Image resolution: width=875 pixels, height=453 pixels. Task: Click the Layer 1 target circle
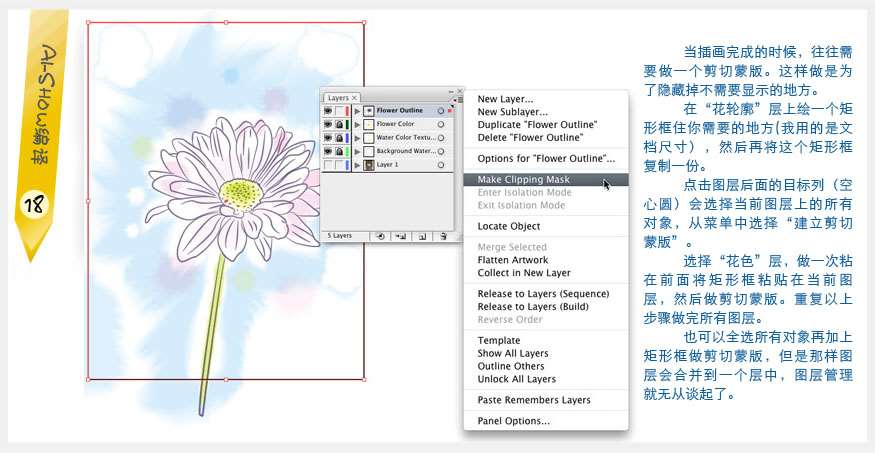tap(441, 165)
